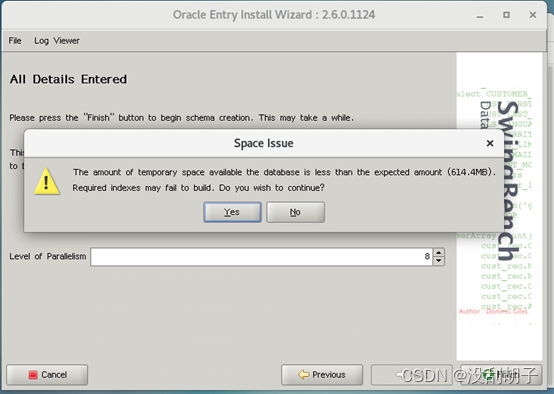Decrease Level of Parallelism with the down arrow
The width and height of the screenshot is (554, 394).
438,261
